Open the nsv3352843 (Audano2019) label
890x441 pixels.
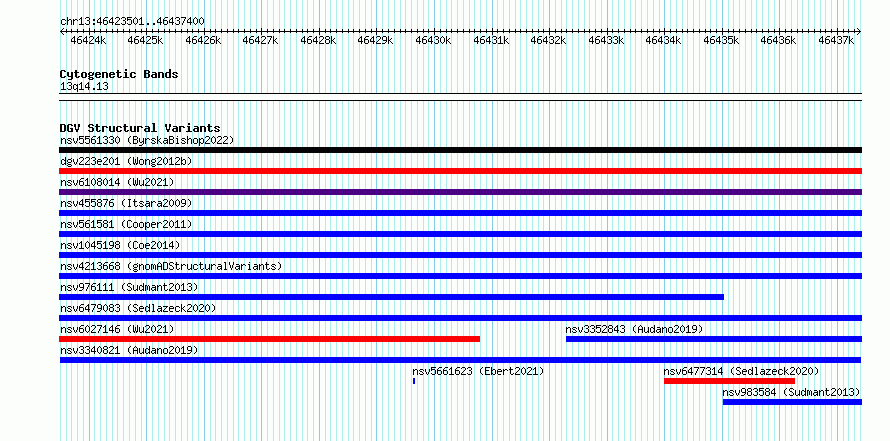(x=634, y=329)
